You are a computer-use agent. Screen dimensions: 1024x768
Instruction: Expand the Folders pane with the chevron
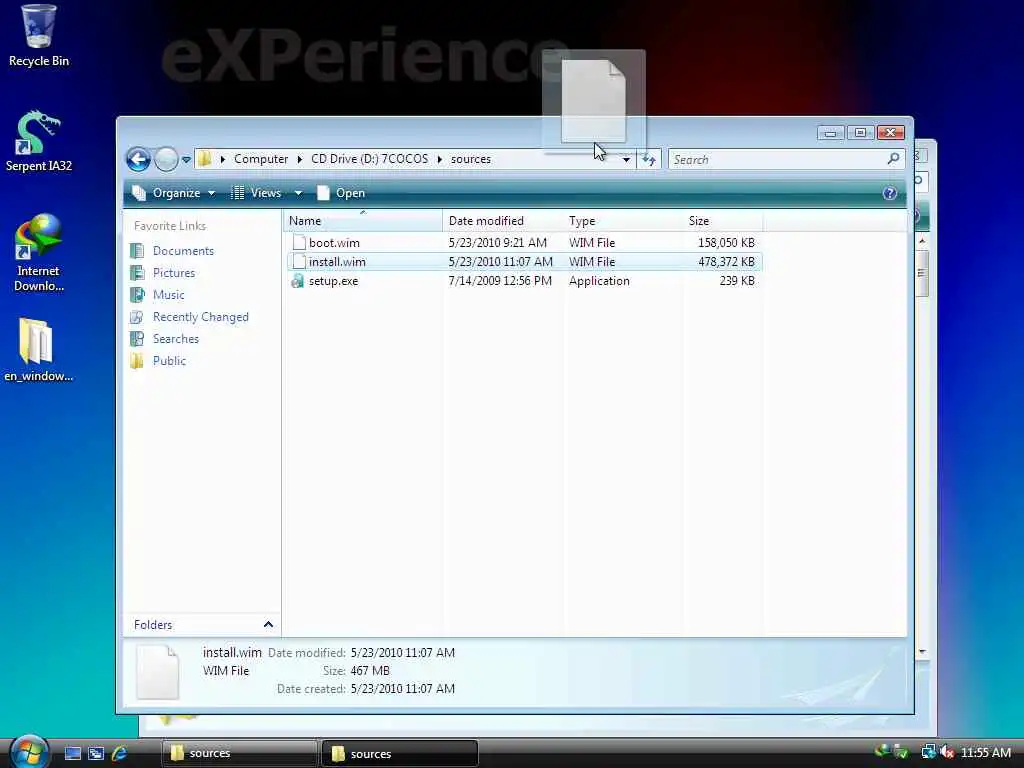click(268, 625)
